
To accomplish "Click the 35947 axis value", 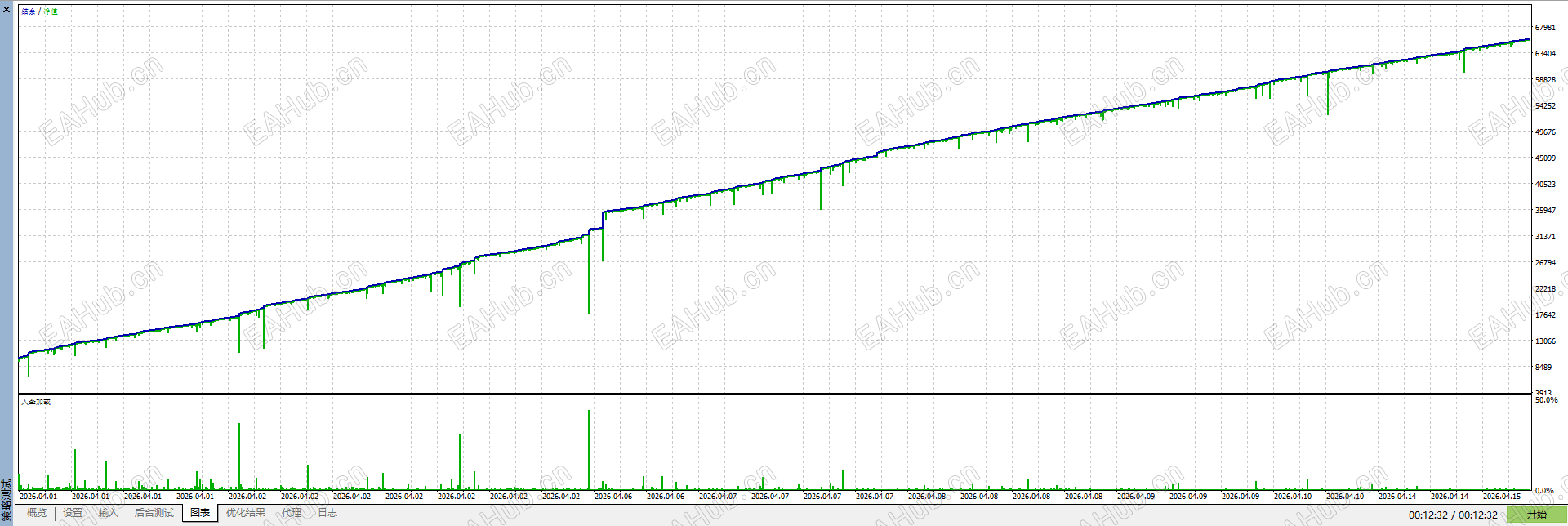I will coord(1545,211).
